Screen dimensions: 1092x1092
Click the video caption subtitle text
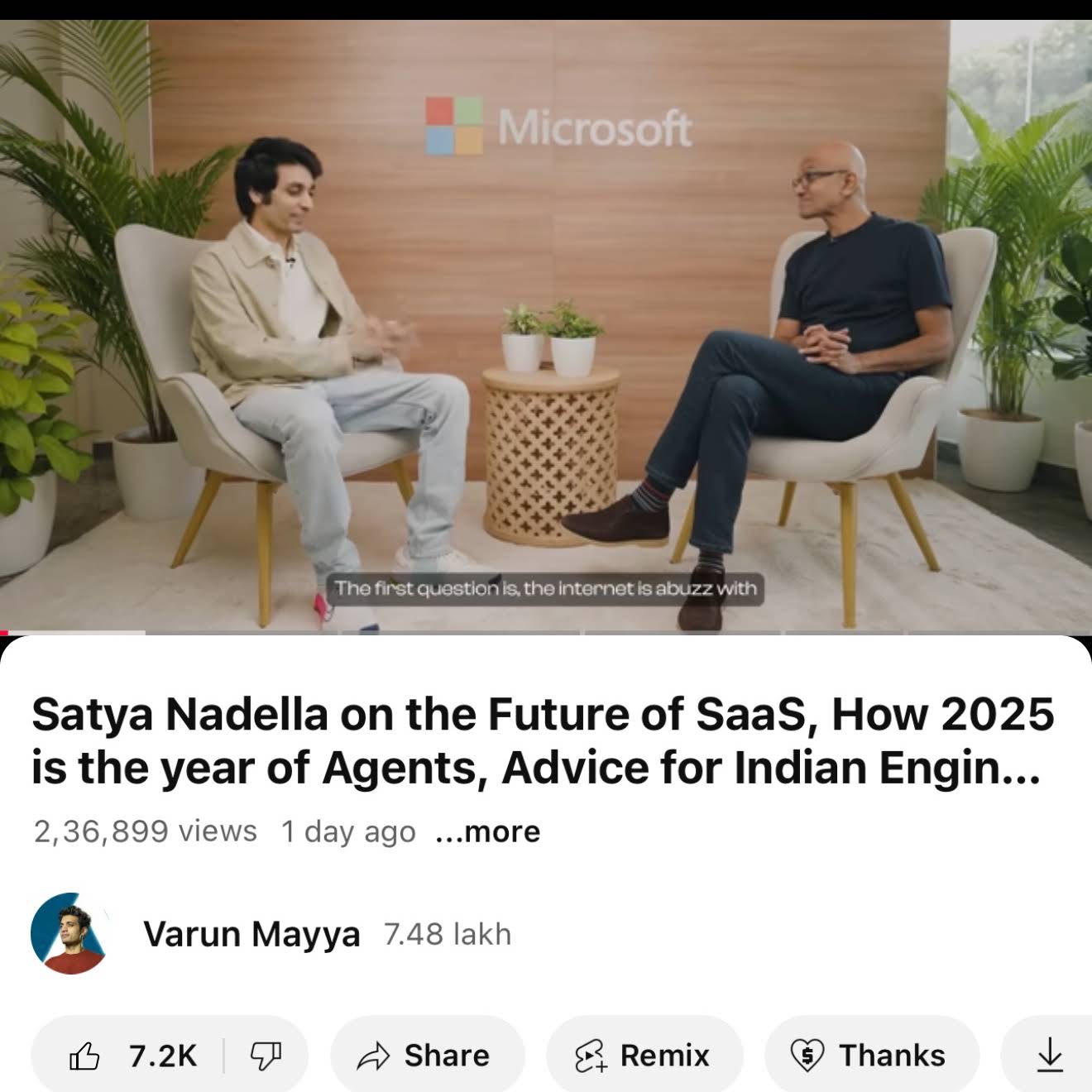point(546,588)
